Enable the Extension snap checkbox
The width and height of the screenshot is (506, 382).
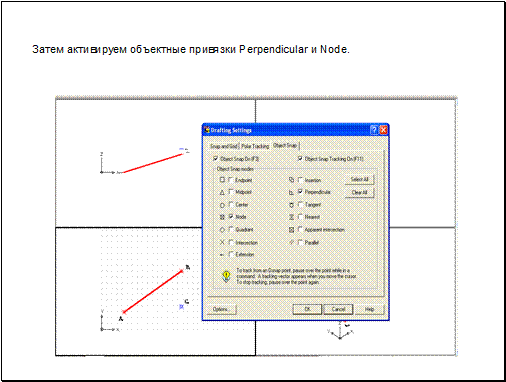tap(231, 254)
